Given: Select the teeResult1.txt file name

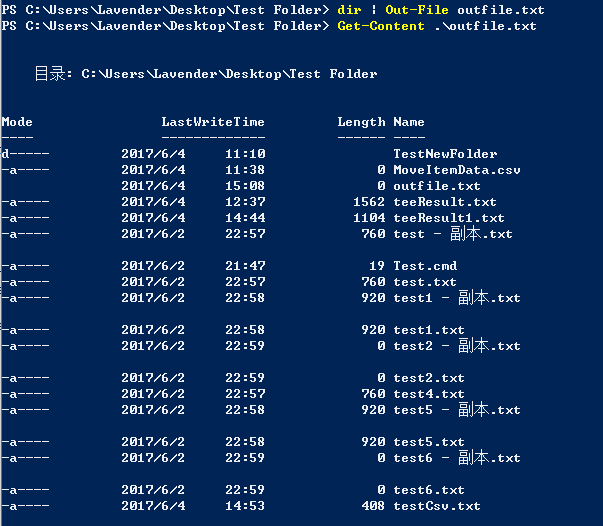Looking at the screenshot, I should 449,218.
